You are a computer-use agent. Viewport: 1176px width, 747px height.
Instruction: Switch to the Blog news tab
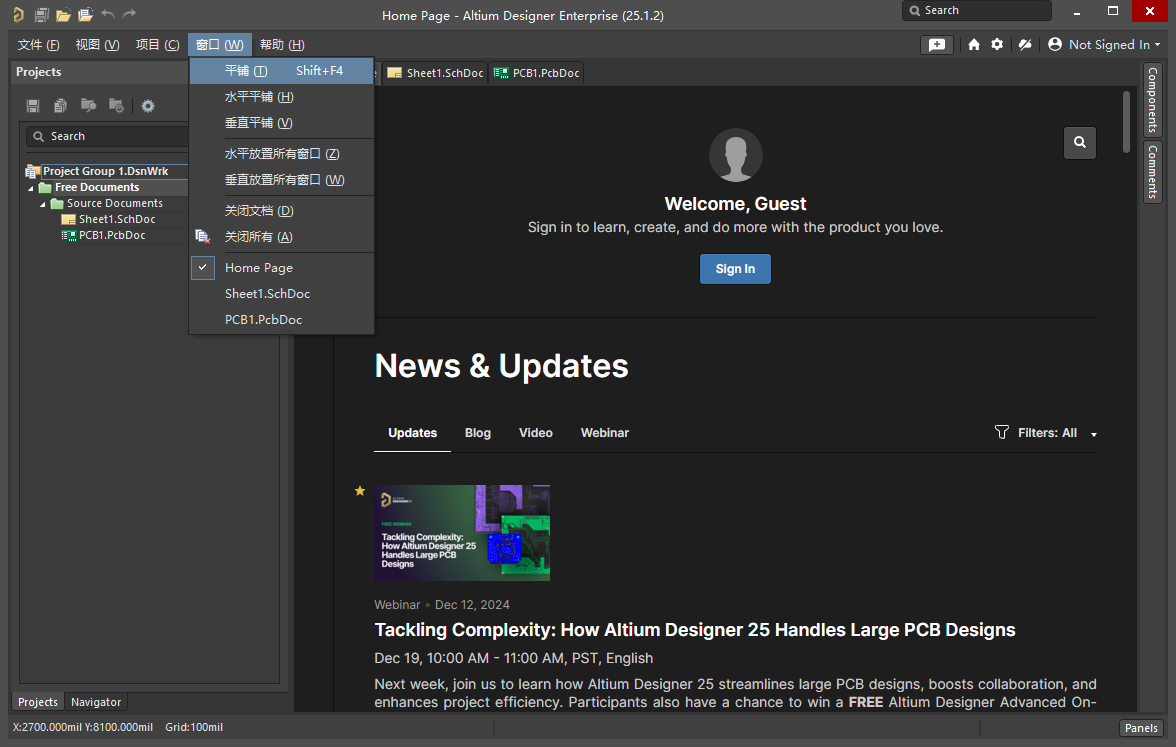click(478, 433)
